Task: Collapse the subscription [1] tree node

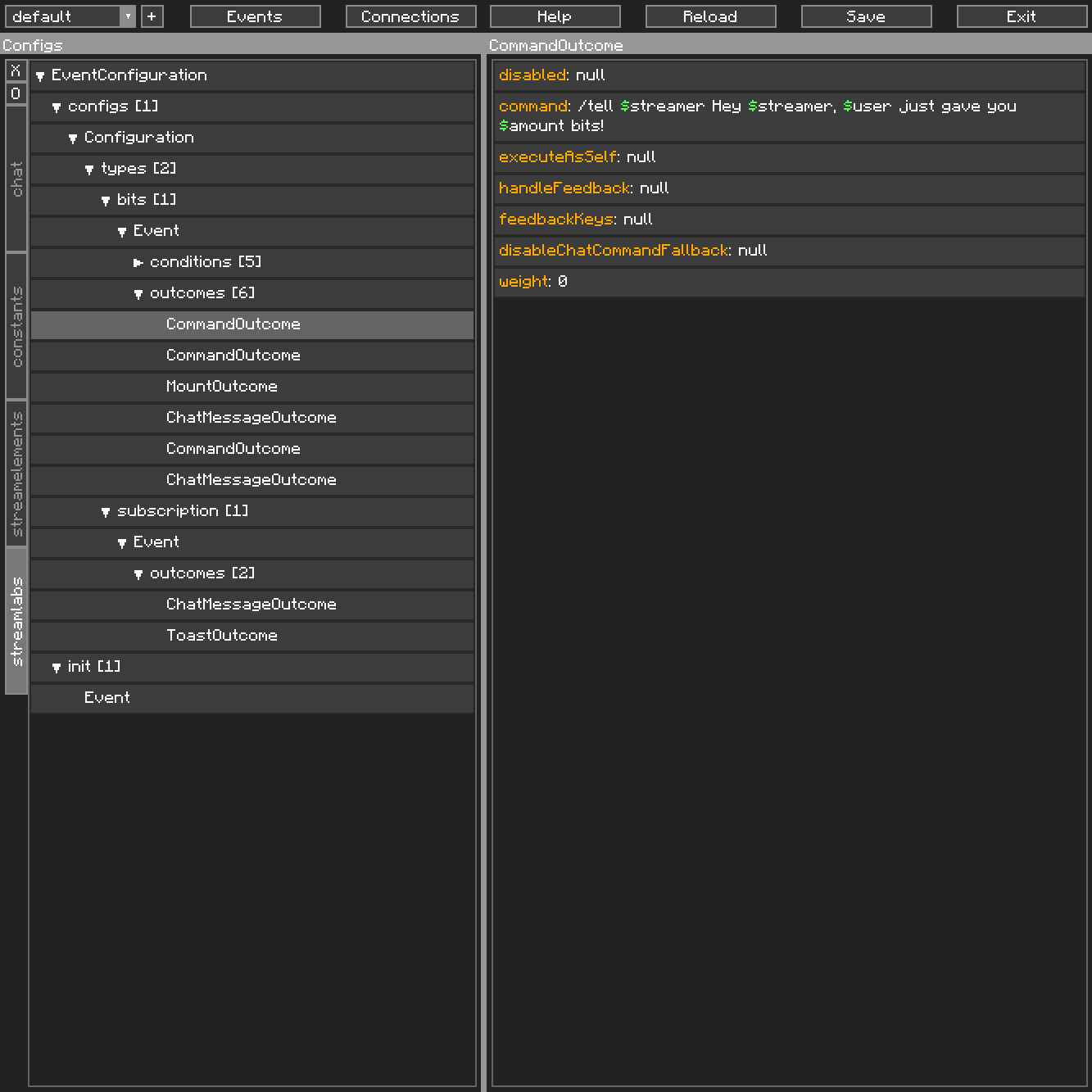Action: point(105,510)
